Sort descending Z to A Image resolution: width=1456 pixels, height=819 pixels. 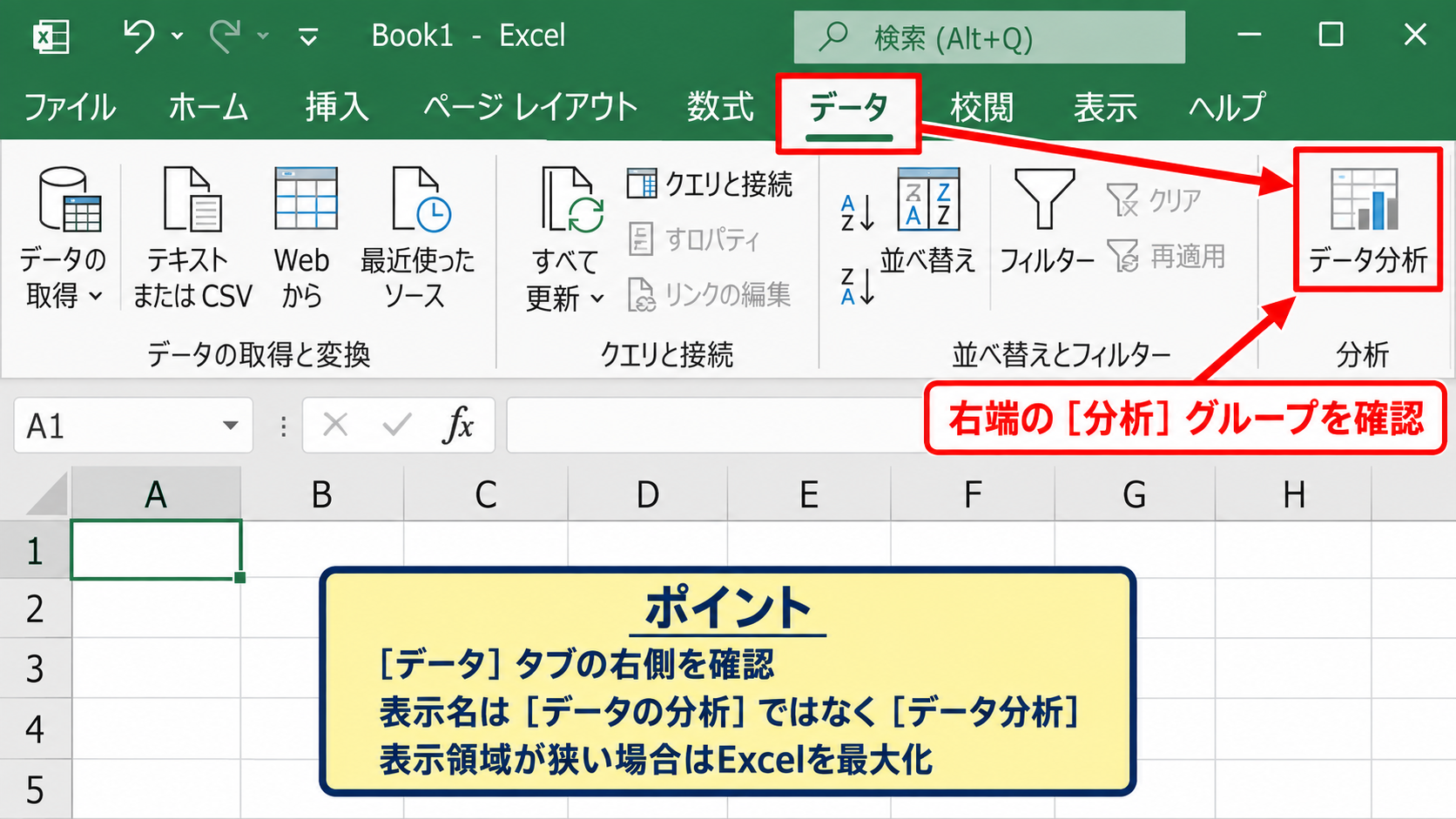click(858, 286)
